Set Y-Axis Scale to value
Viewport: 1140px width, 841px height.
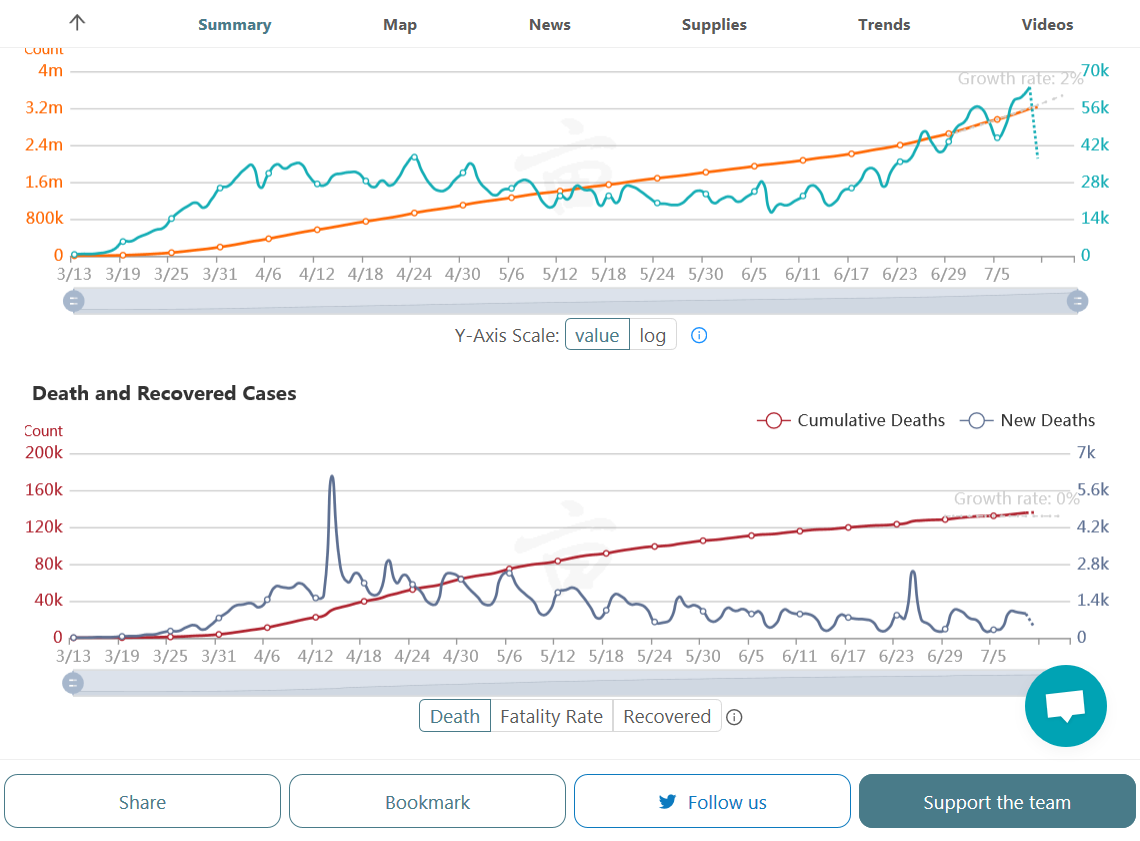pyautogui.click(x=597, y=336)
